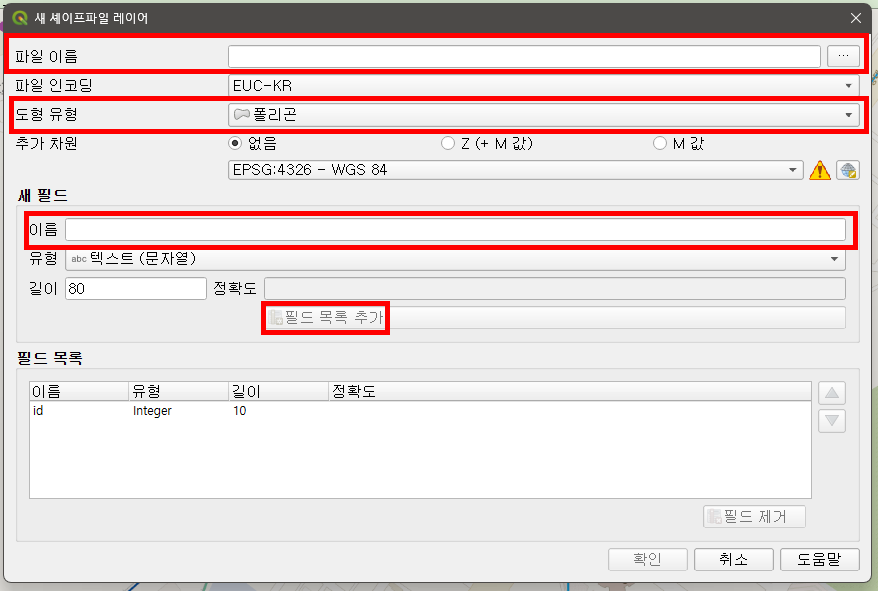Click the 확인 button
Image resolution: width=878 pixels, height=591 pixels.
click(x=647, y=559)
